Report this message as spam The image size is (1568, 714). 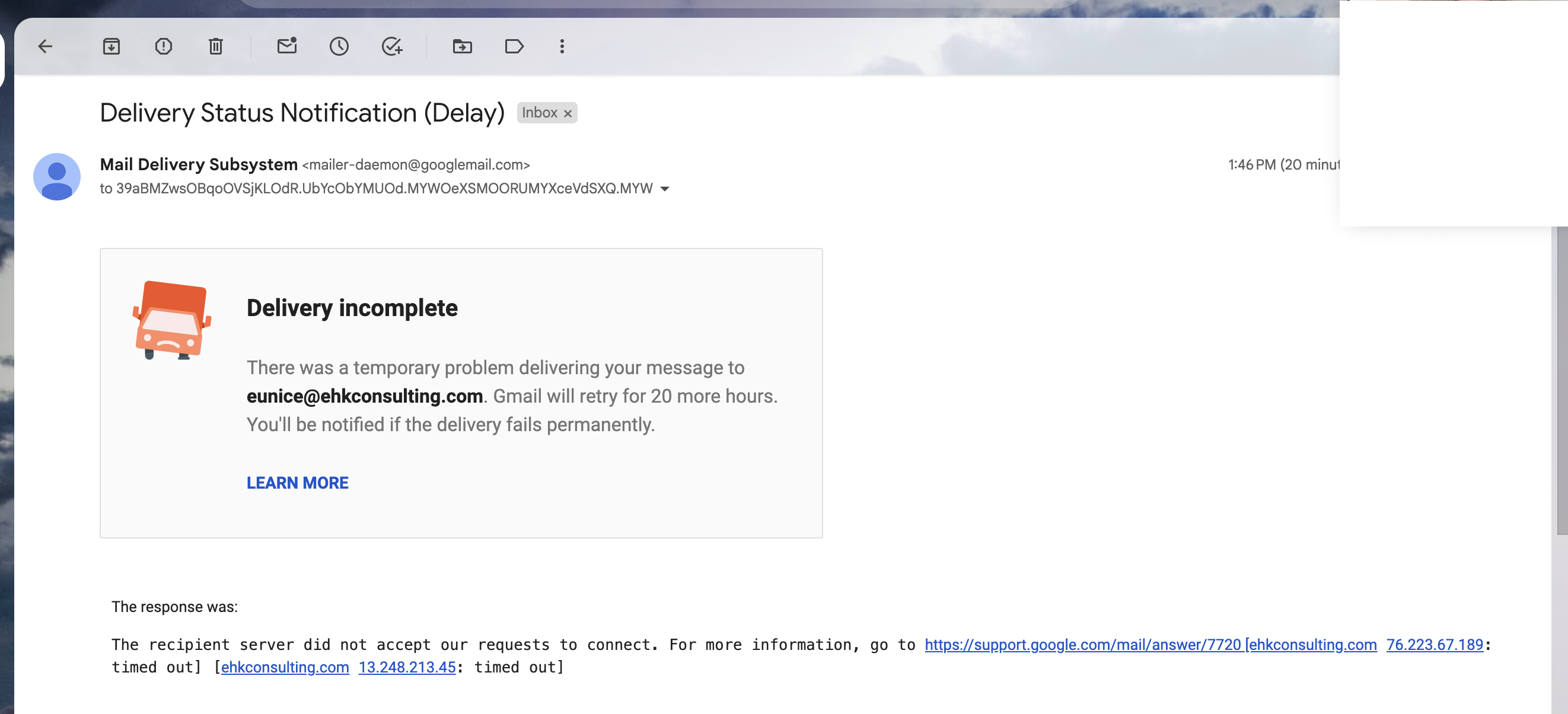tap(164, 46)
